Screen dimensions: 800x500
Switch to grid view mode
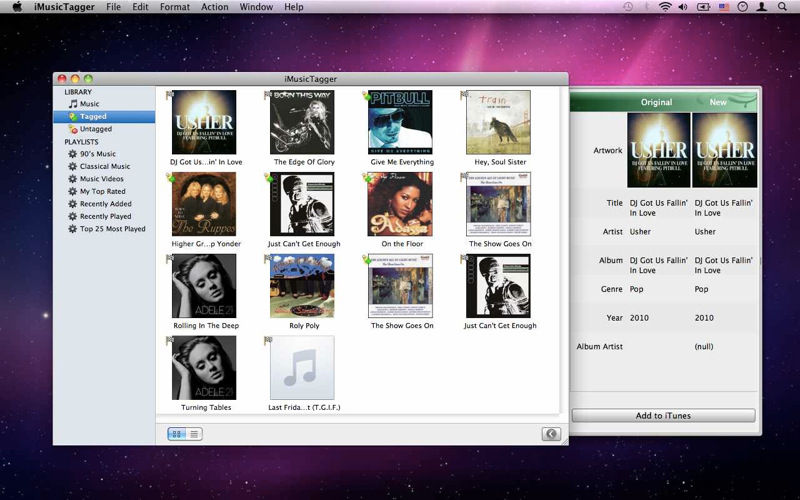tap(176, 434)
